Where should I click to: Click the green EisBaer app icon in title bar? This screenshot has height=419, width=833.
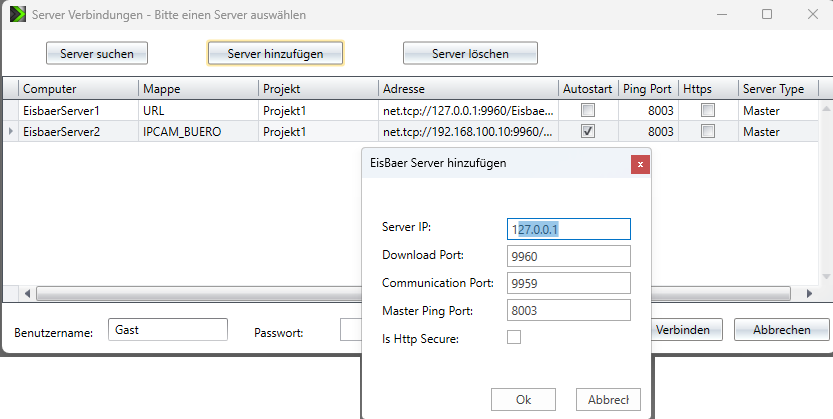18,14
